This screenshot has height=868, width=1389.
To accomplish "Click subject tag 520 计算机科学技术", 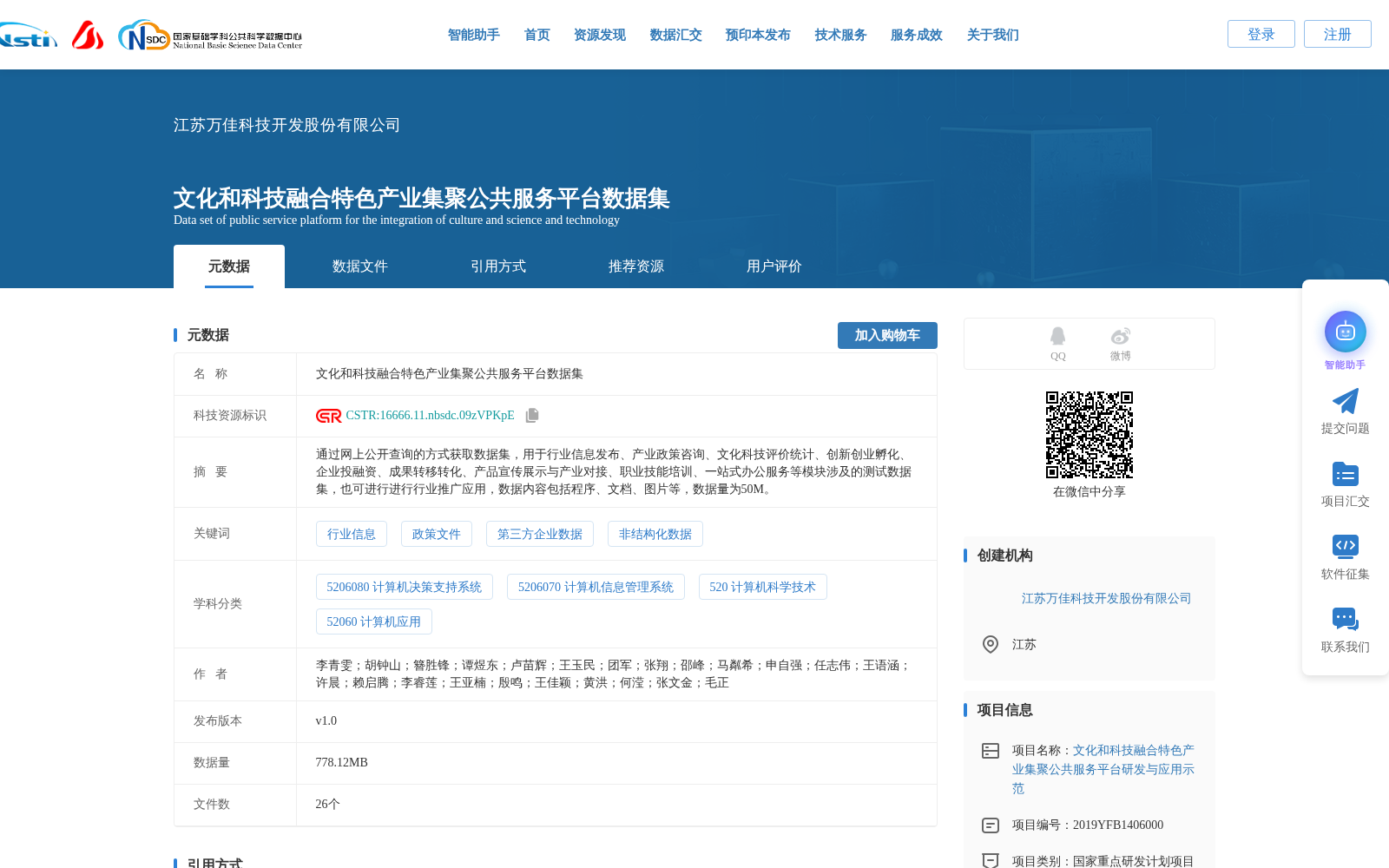I will [763, 587].
